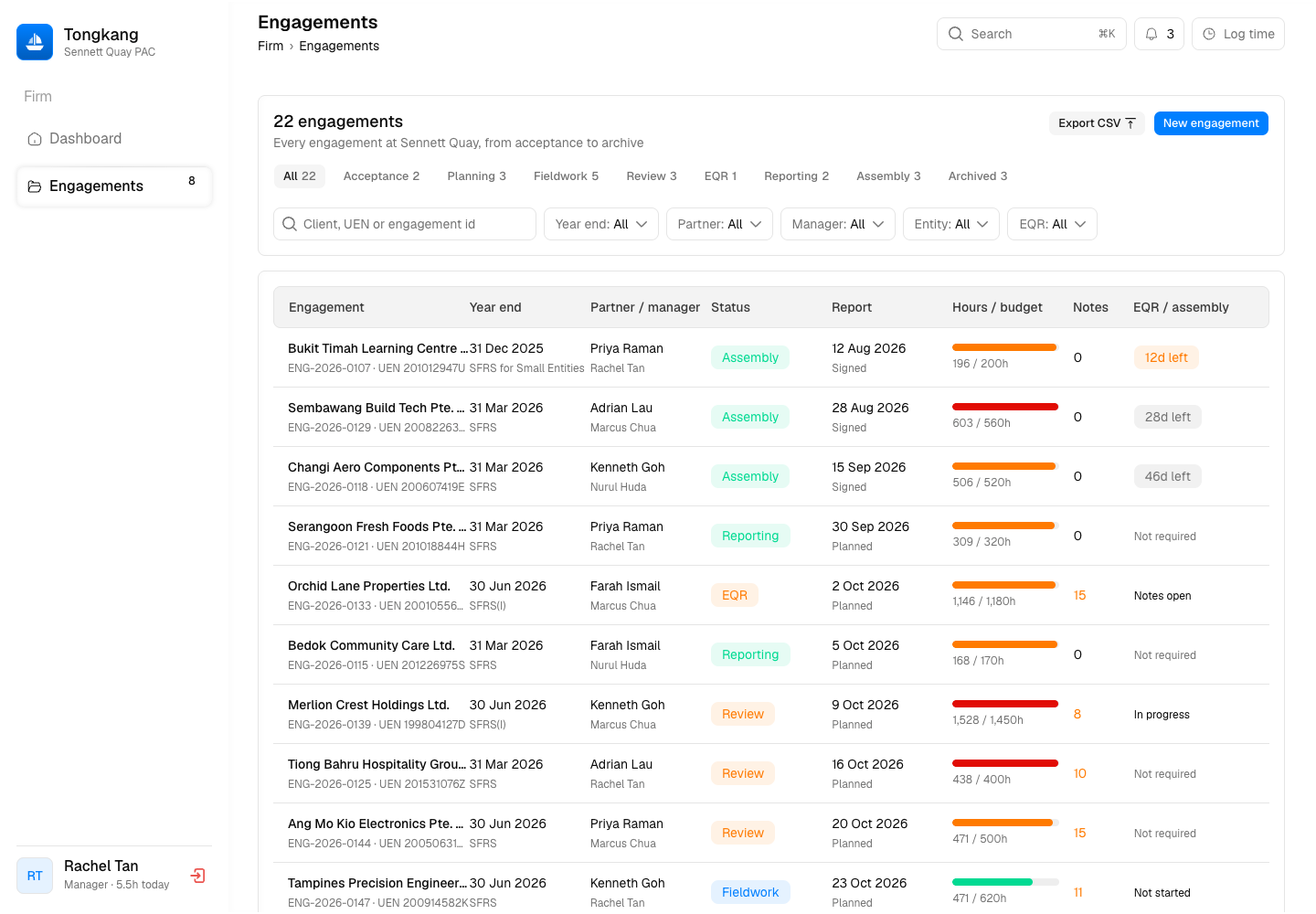Click the Hours / budget column header

997,307
